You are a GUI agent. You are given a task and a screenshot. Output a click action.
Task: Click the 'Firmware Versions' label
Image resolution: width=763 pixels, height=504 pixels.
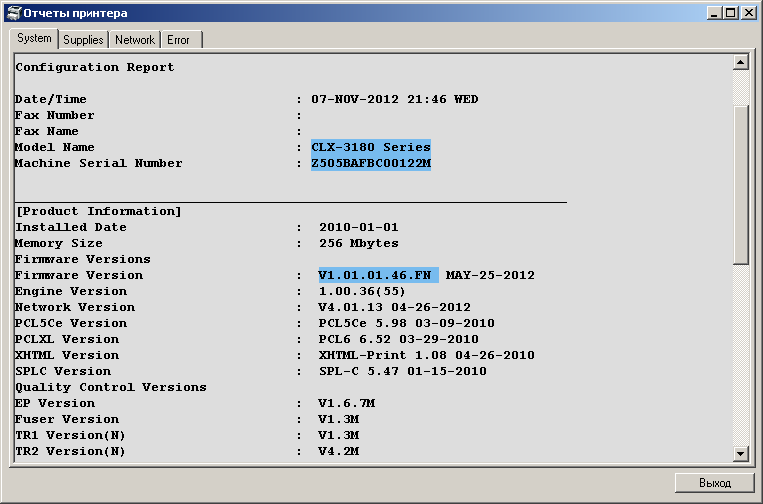point(82,259)
